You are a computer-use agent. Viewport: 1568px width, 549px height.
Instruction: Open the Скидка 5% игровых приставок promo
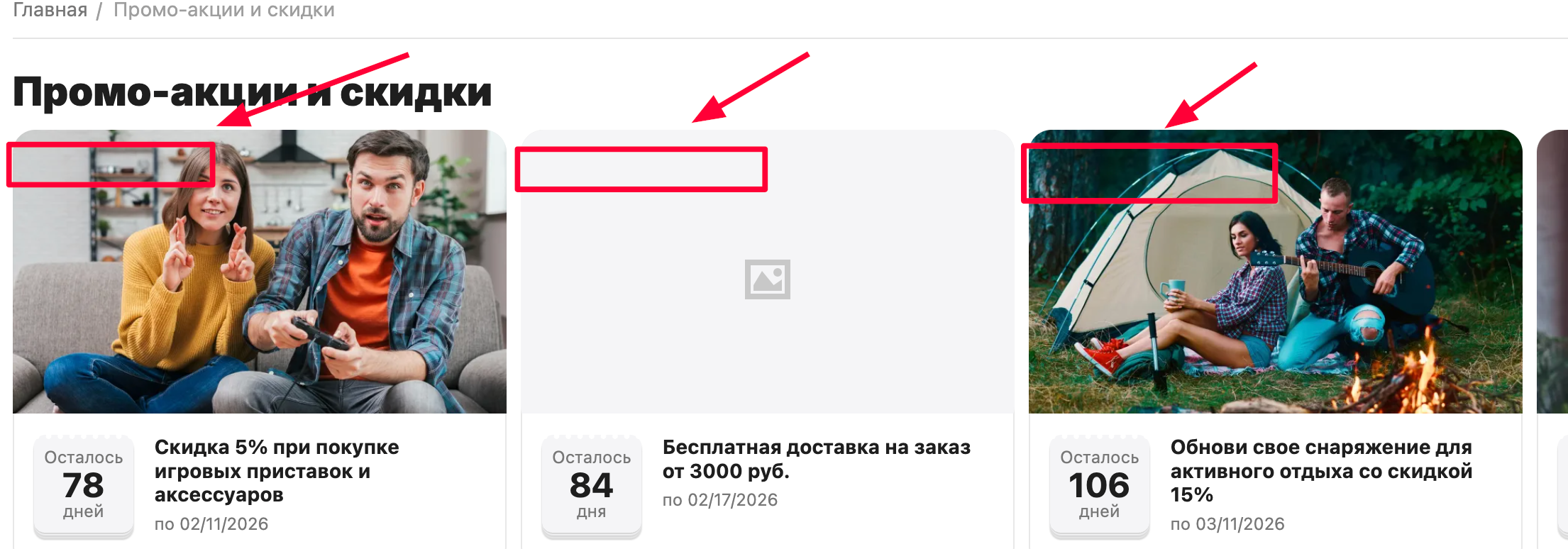[x=277, y=471]
